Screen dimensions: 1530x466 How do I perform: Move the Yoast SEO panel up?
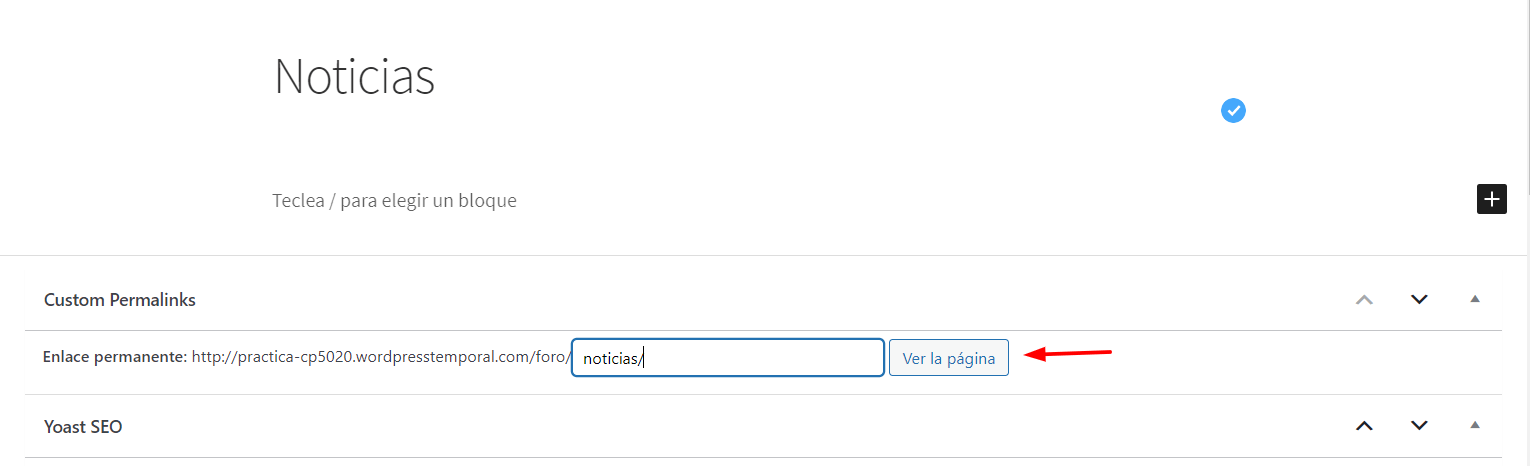click(x=1364, y=426)
